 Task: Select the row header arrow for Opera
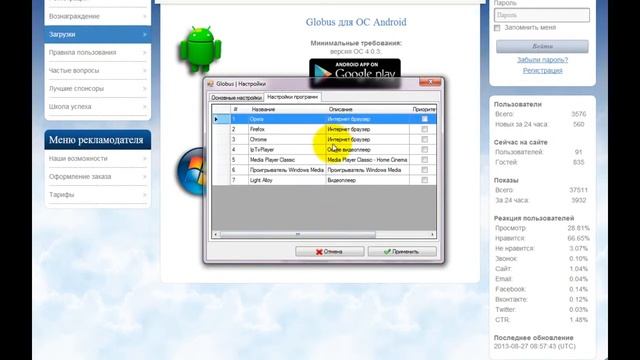216,119
